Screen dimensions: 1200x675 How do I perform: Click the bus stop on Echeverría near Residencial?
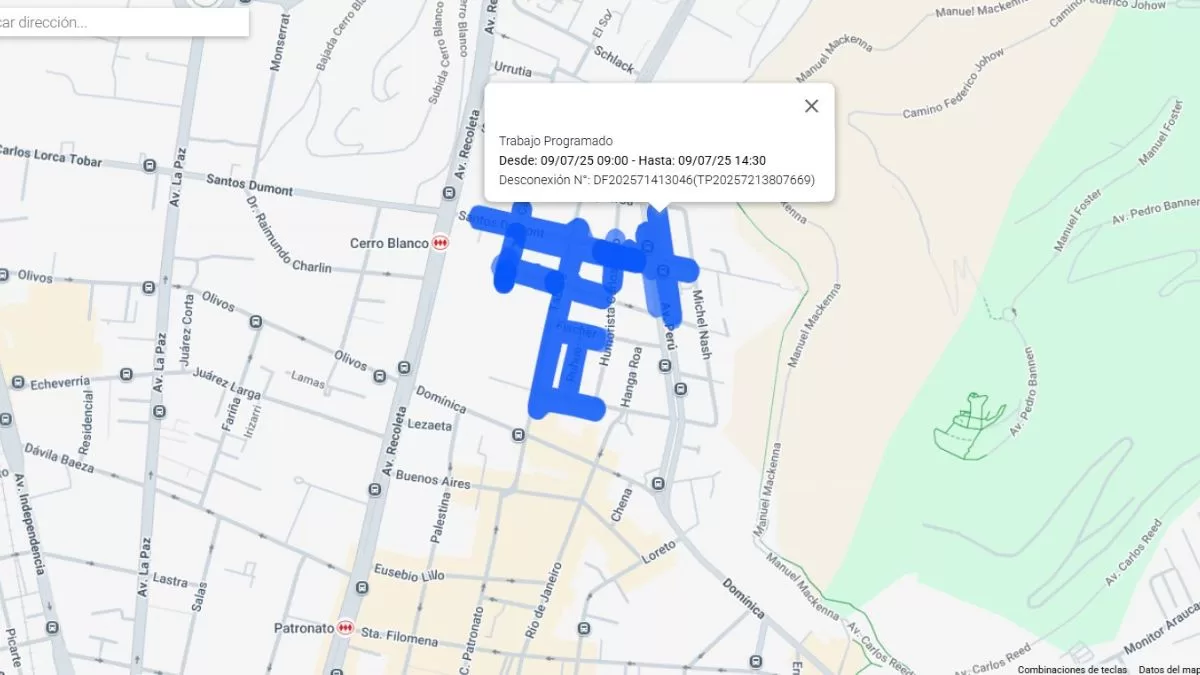coord(126,375)
